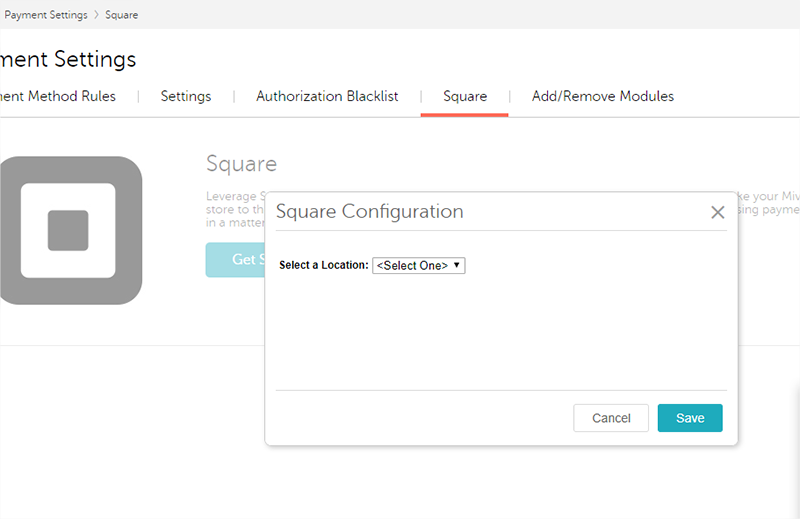Switch to the Settings tab
The height and width of the screenshot is (519, 800).
click(186, 96)
